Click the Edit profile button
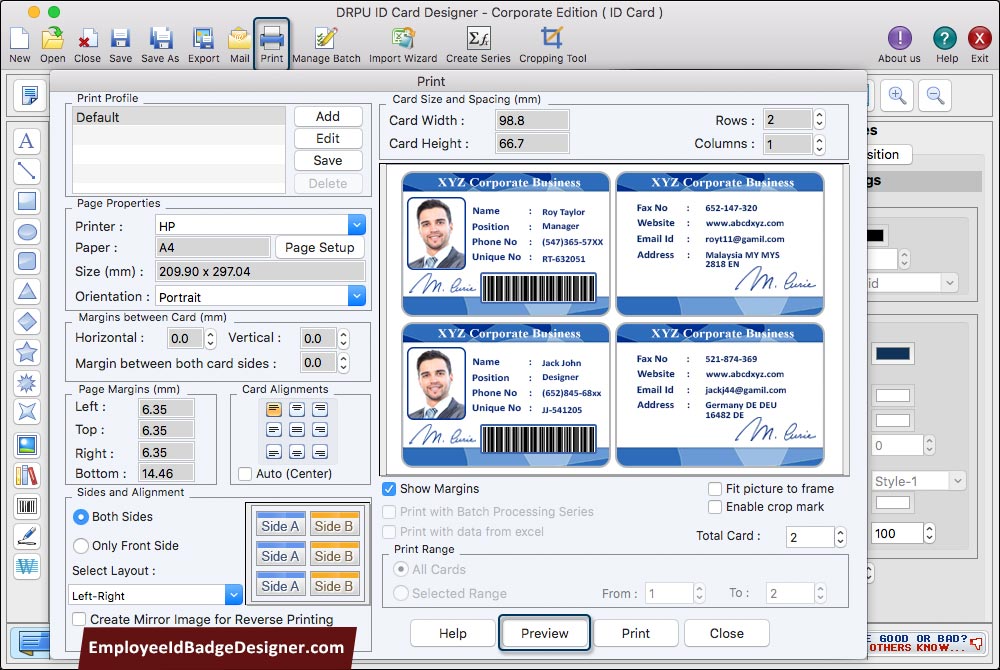The height and width of the screenshot is (670, 1000). (x=328, y=138)
